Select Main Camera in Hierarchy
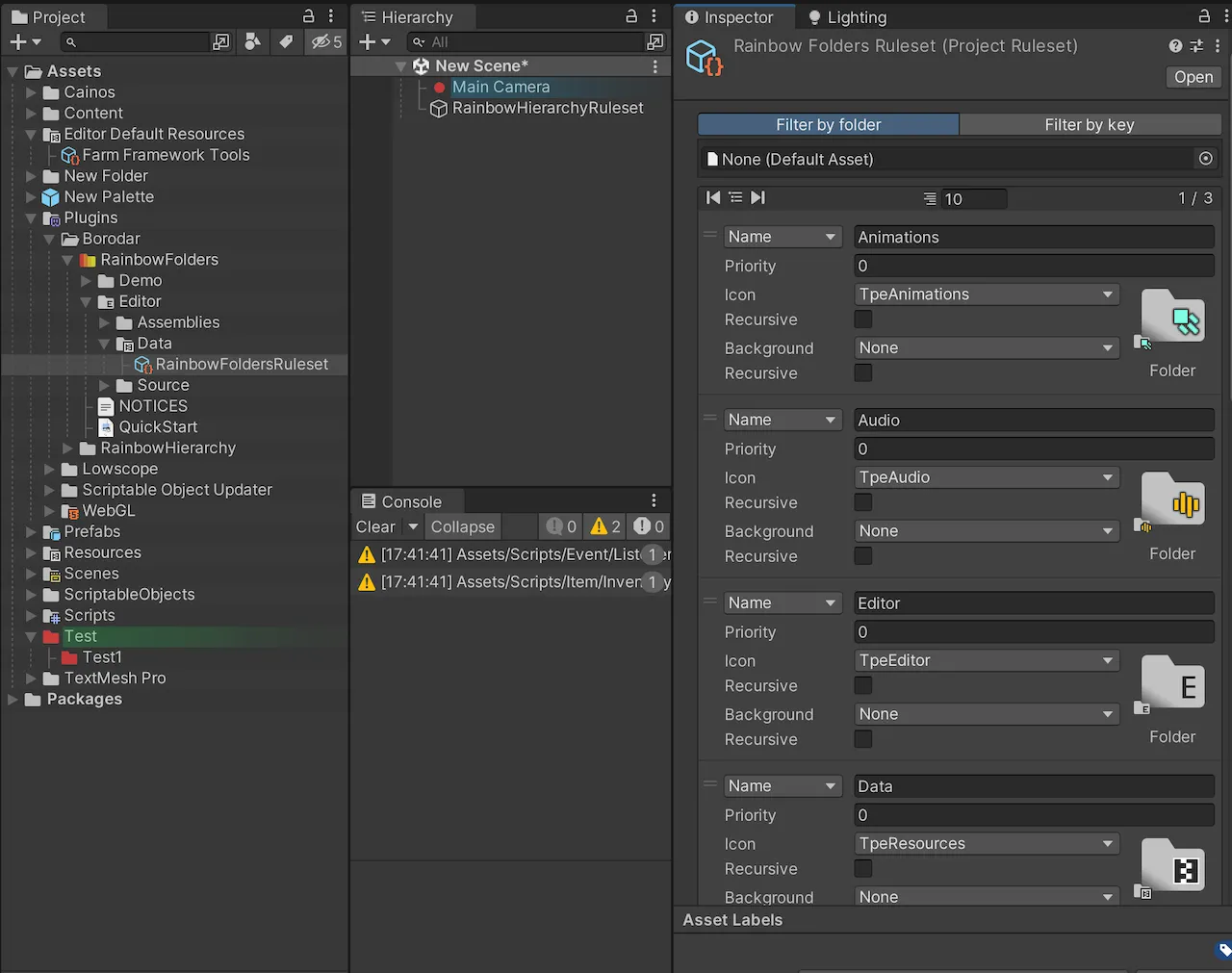The image size is (1232, 973). coord(500,87)
